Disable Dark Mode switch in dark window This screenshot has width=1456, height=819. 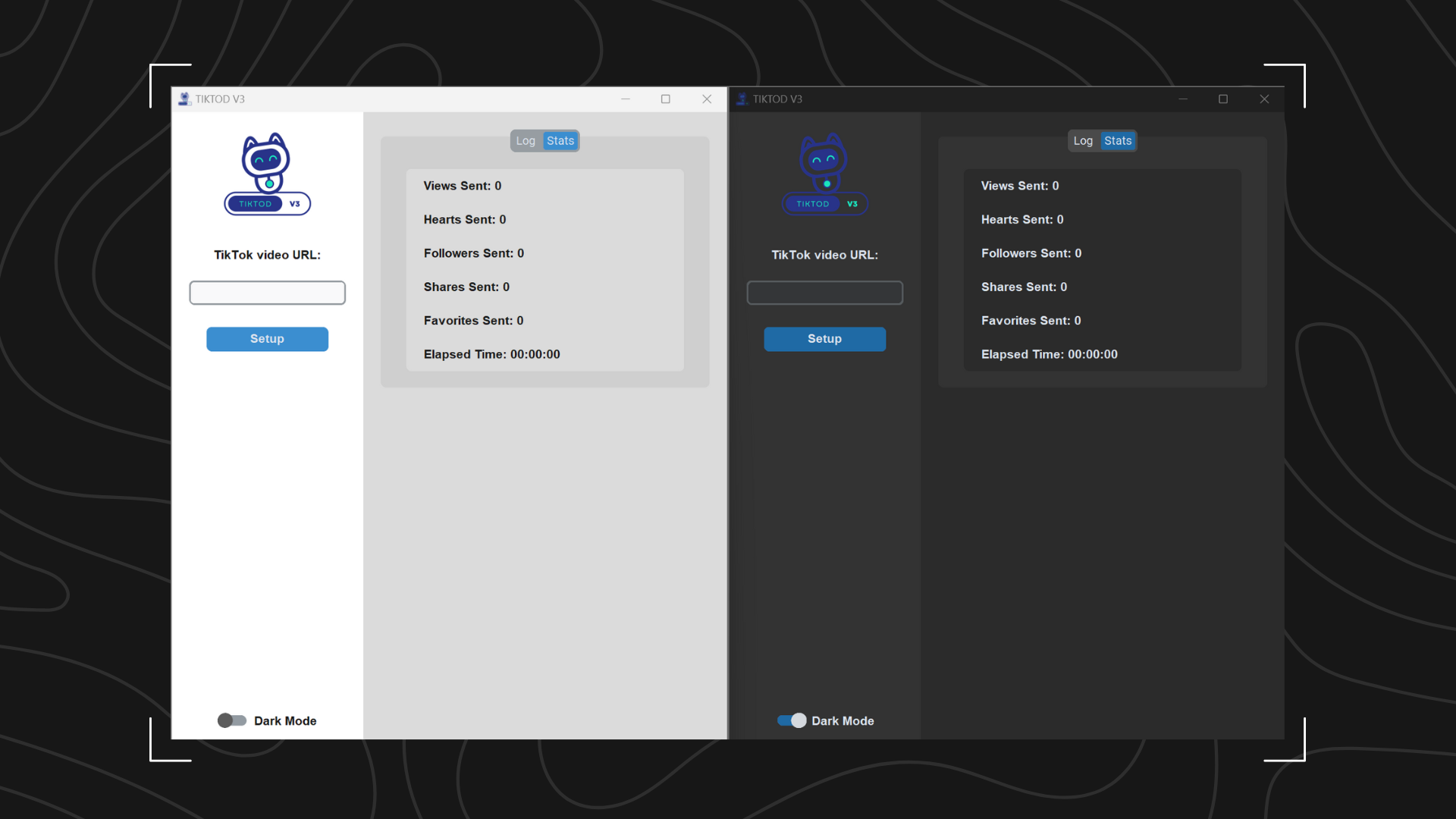pyautogui.click(x=791, y=720)
